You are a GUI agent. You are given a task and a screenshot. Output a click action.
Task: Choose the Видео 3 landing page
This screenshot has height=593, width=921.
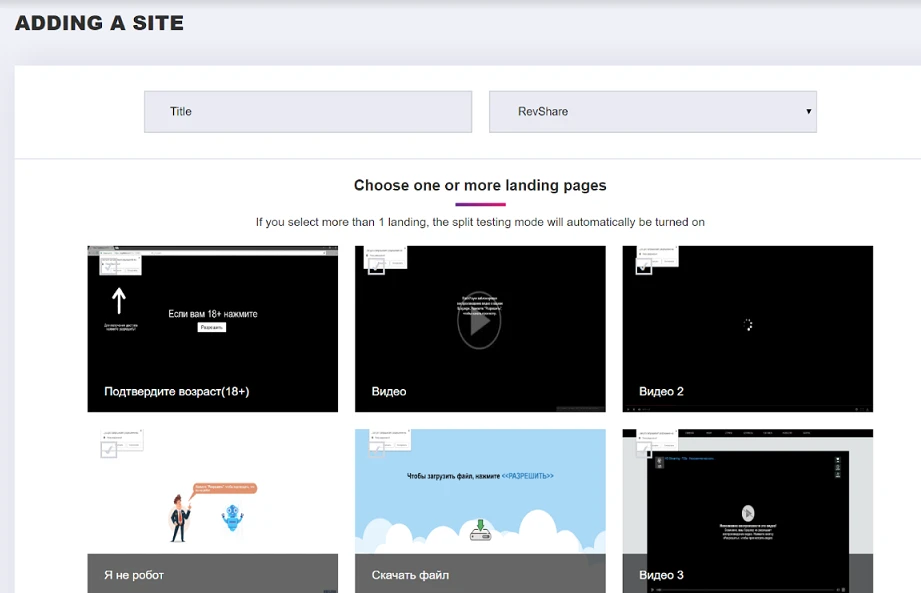748,511
